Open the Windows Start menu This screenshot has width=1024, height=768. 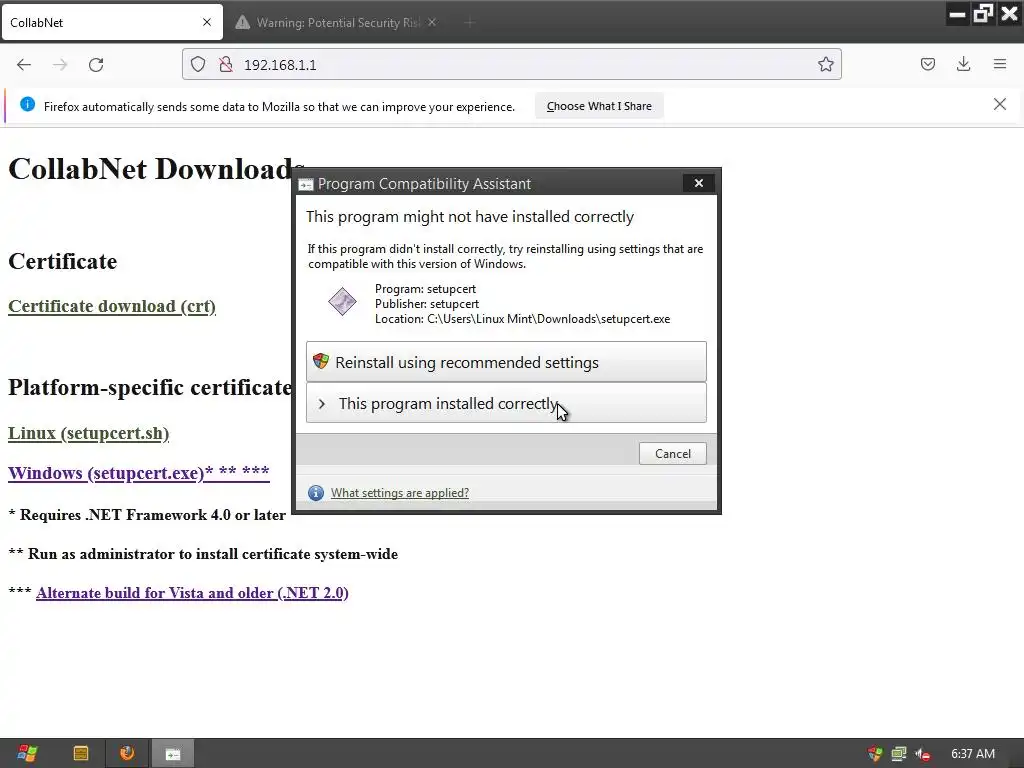27,754
